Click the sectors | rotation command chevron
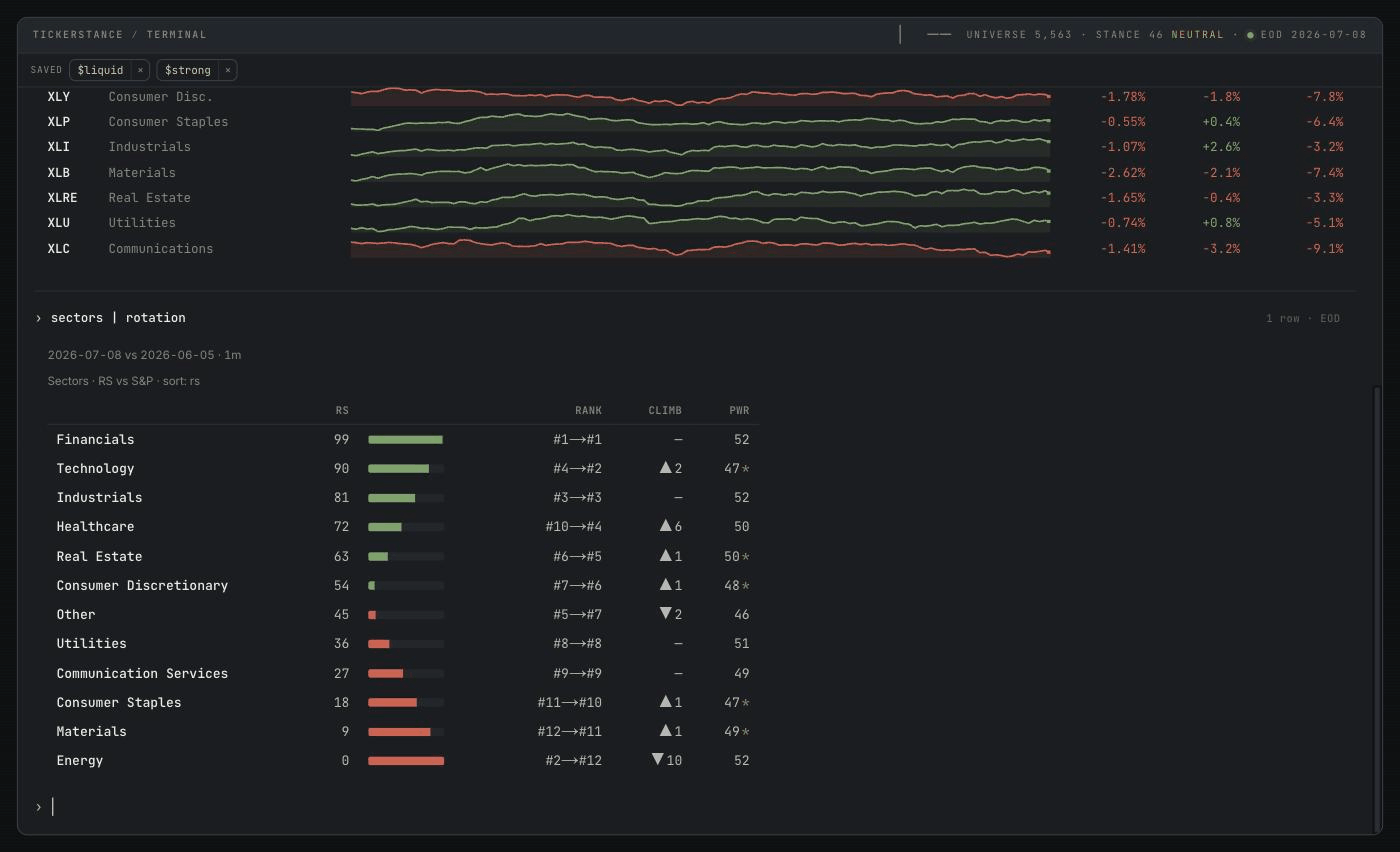The image size is (1400, 852). click(x=38, y=318)
